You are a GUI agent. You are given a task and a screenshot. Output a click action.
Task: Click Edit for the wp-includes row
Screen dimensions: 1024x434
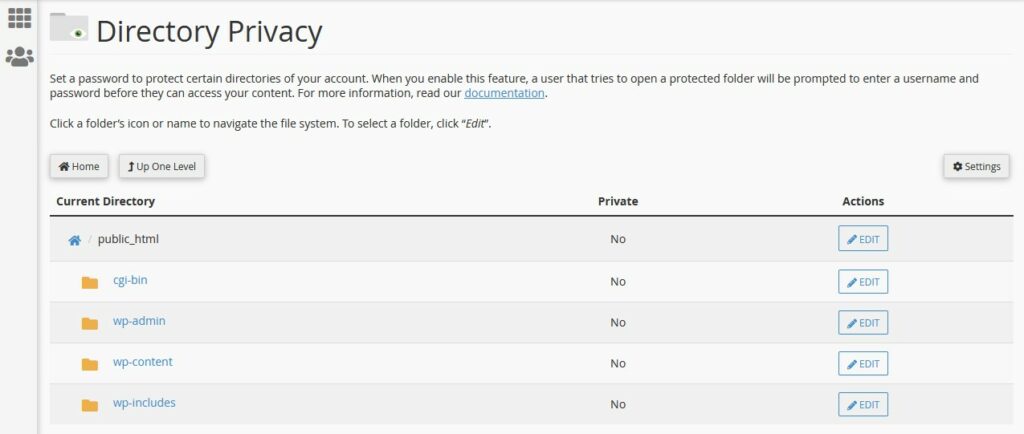tap(863, 405)
